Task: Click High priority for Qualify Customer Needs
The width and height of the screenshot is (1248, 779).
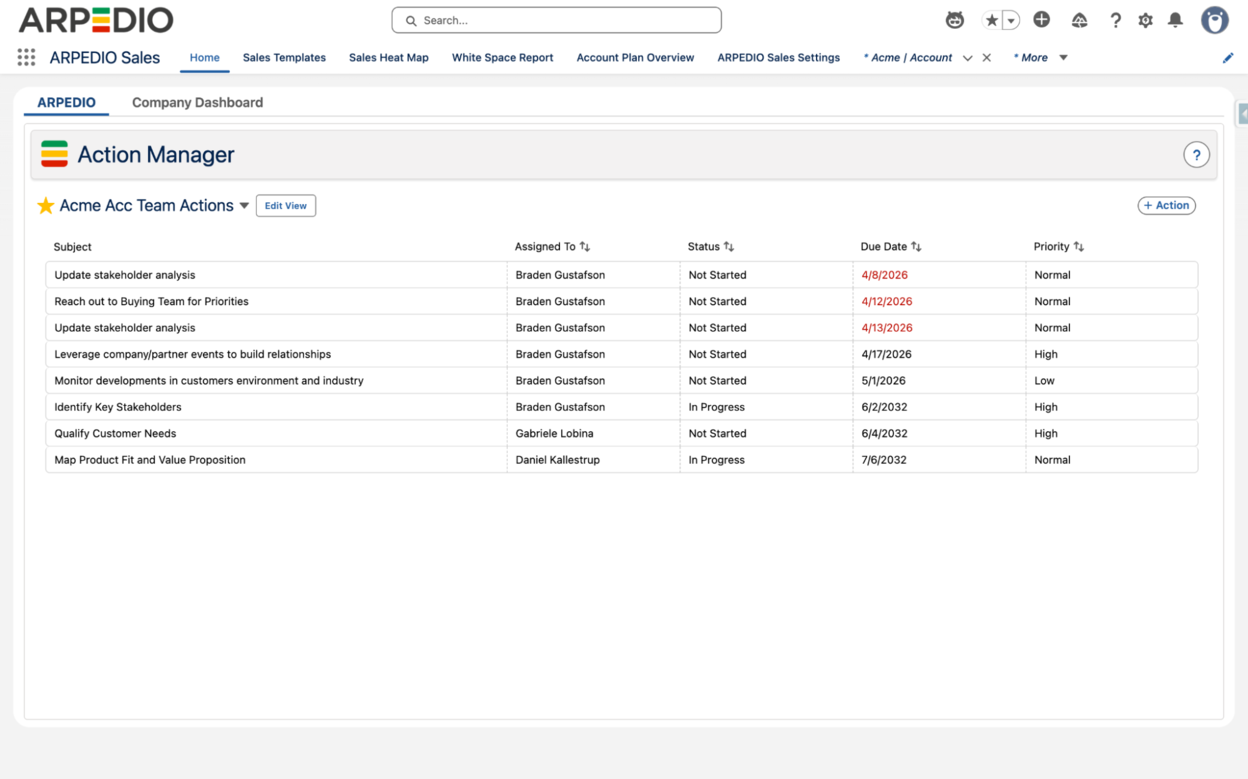Action: click(x=1046, y=434)
